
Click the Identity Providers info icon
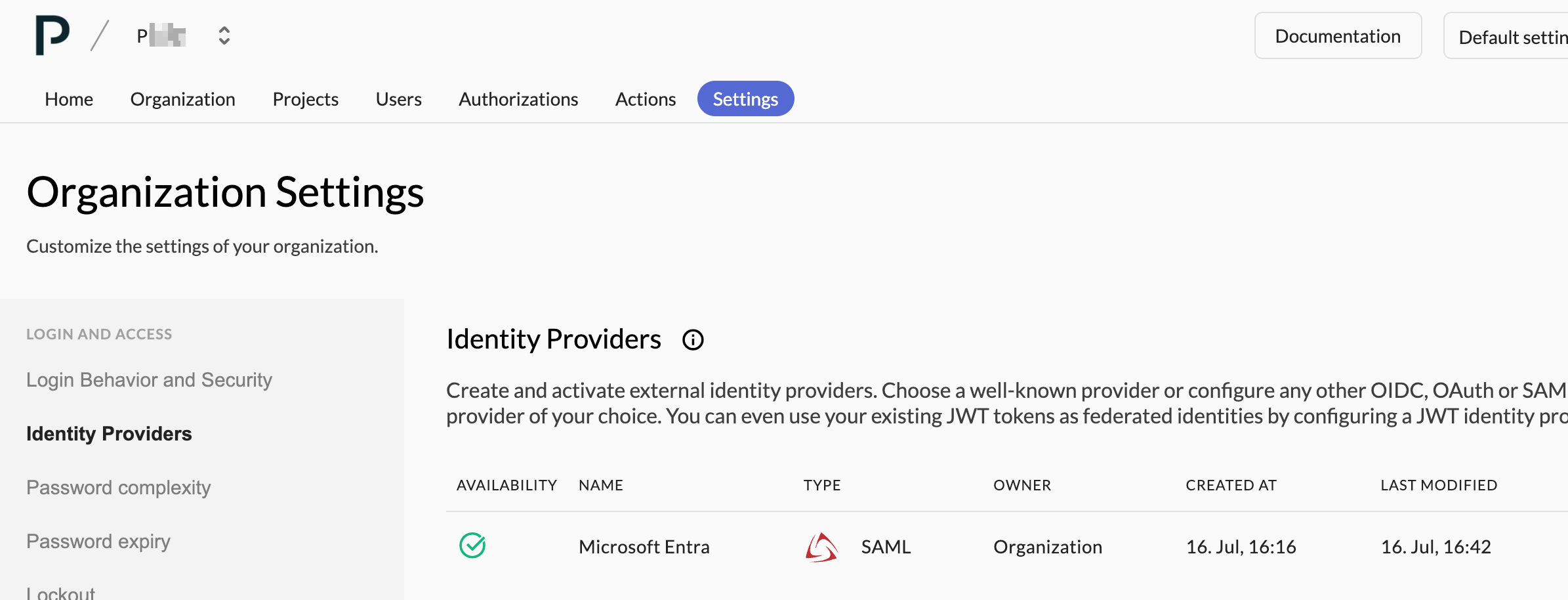pos(693,340)
